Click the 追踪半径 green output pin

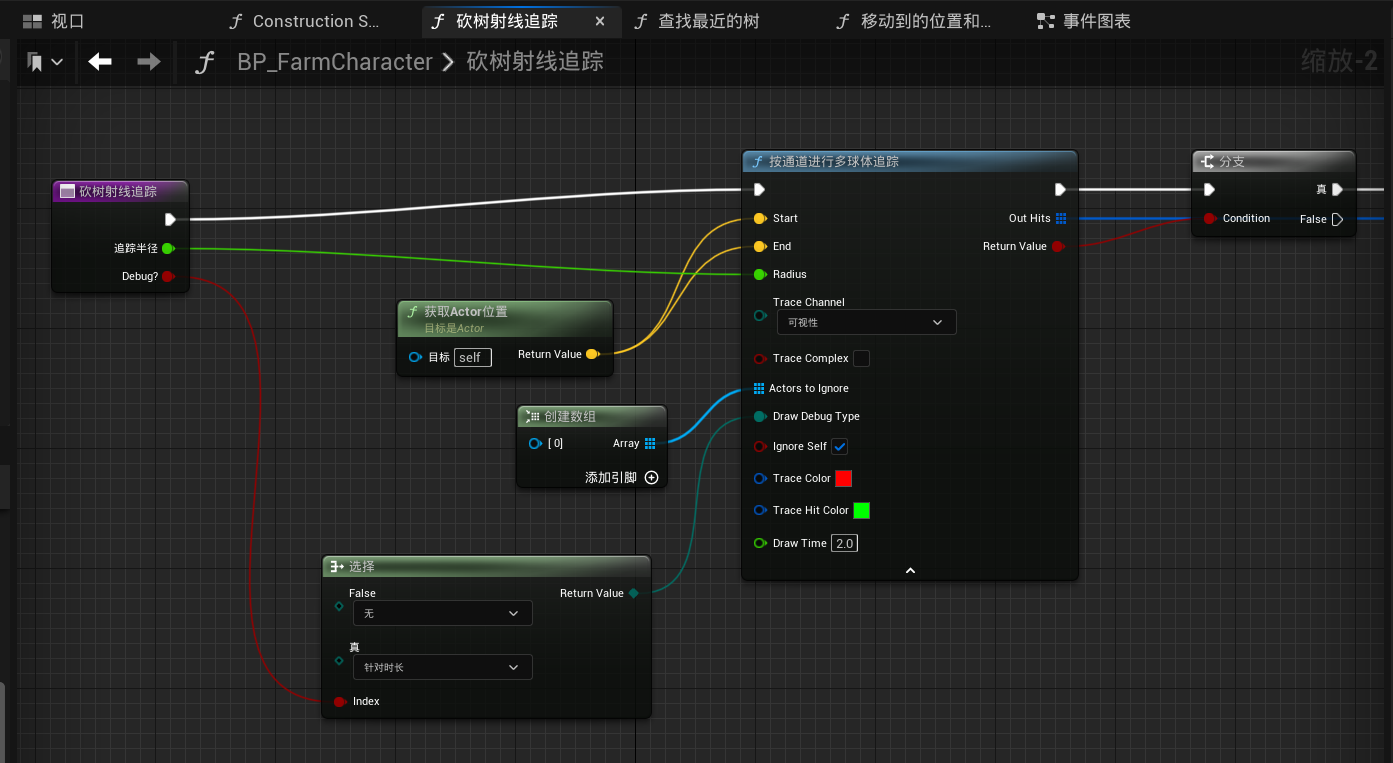point(167,248)
